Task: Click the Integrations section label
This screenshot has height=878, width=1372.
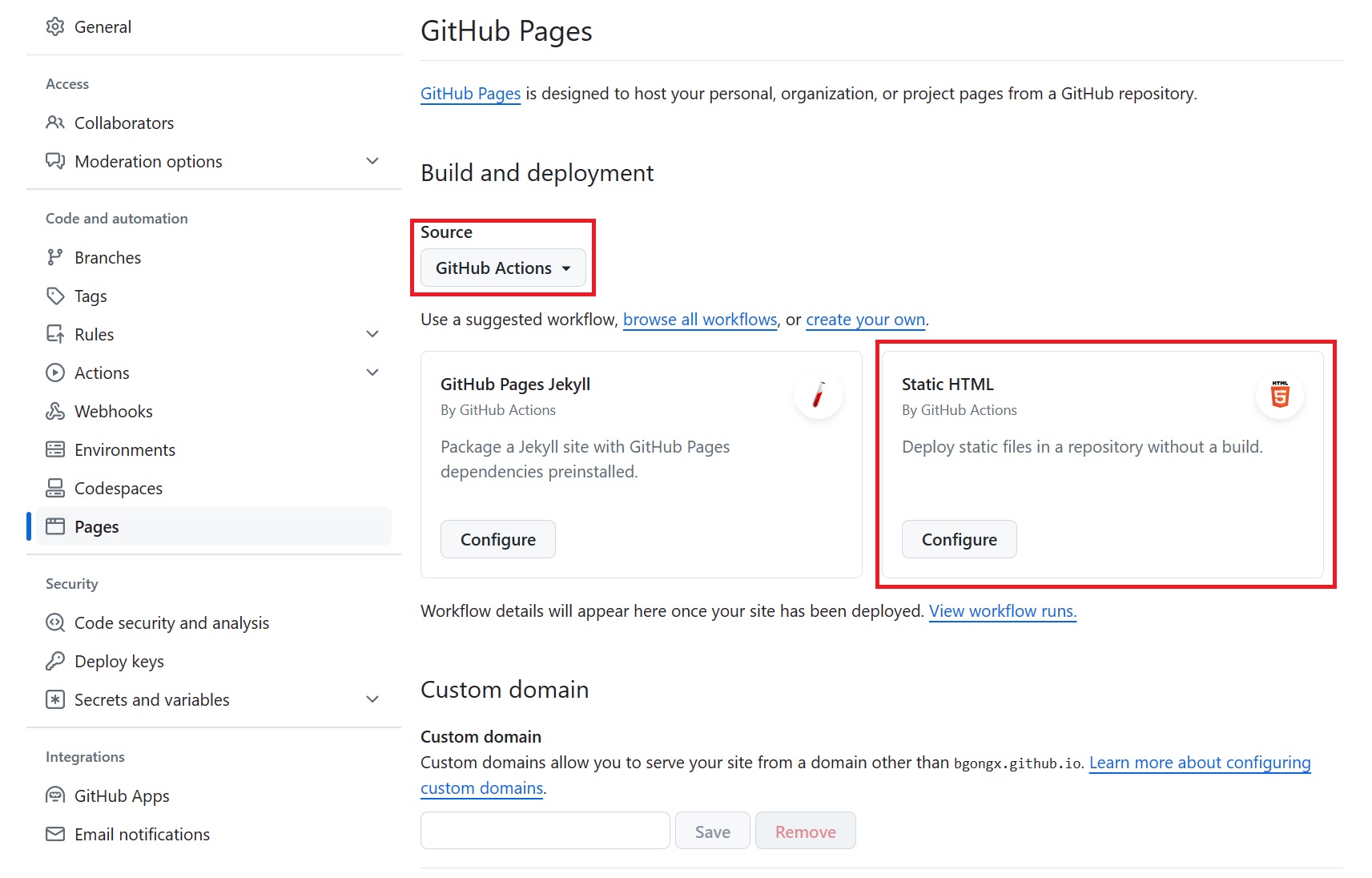Action: coord(85,757)
